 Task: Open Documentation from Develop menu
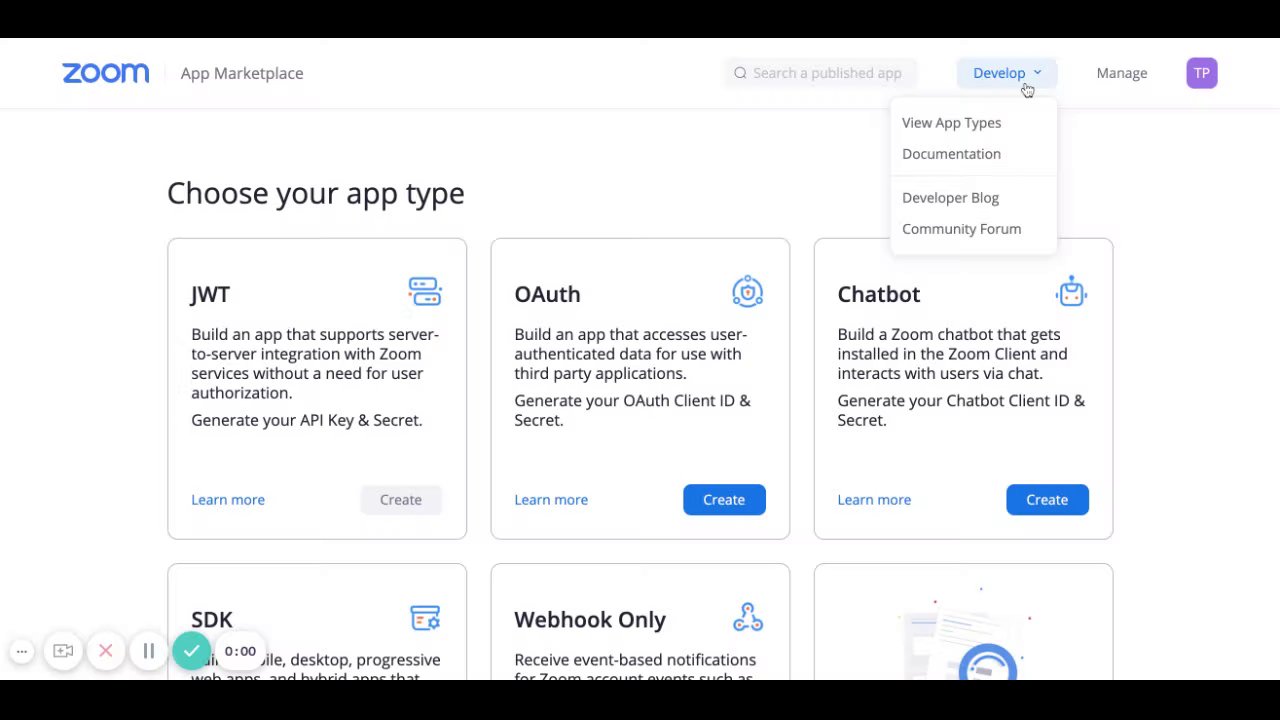[951, 154]
